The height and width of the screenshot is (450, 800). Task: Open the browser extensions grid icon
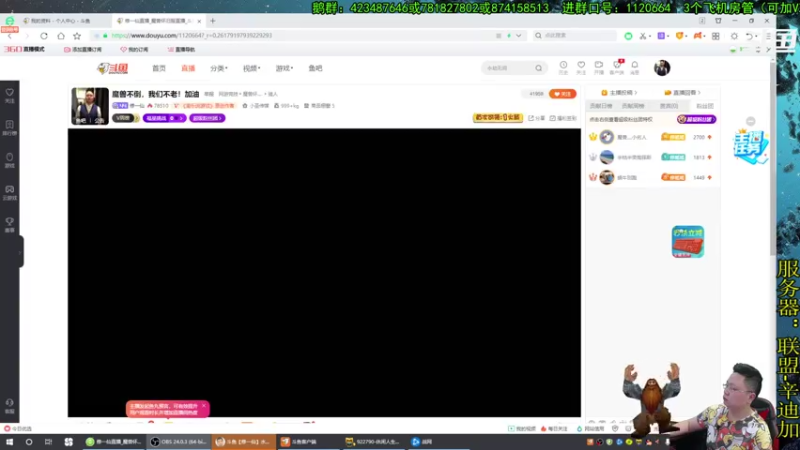[716, 36]
